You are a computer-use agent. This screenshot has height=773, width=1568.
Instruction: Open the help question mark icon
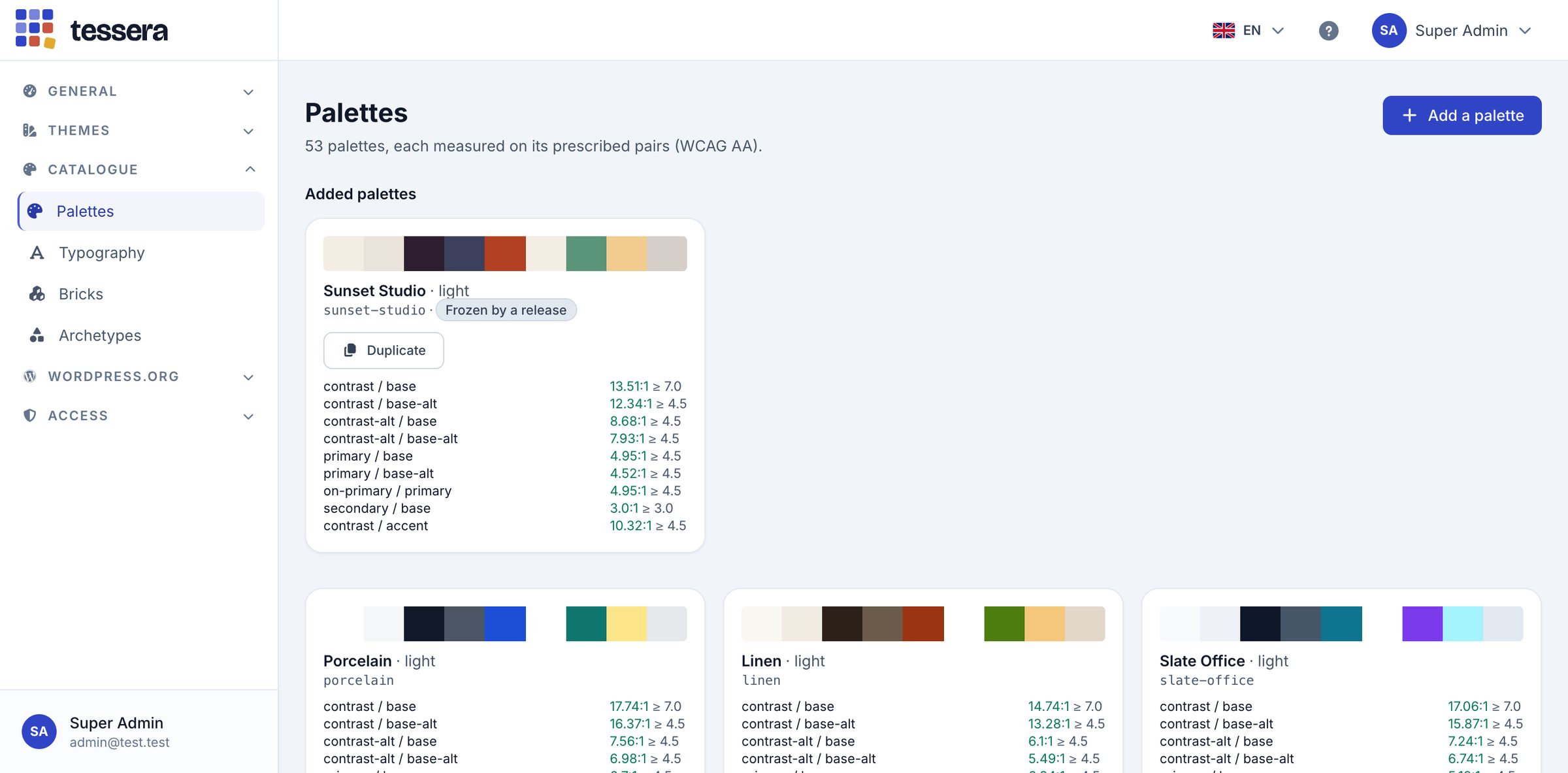(1328, 31)
